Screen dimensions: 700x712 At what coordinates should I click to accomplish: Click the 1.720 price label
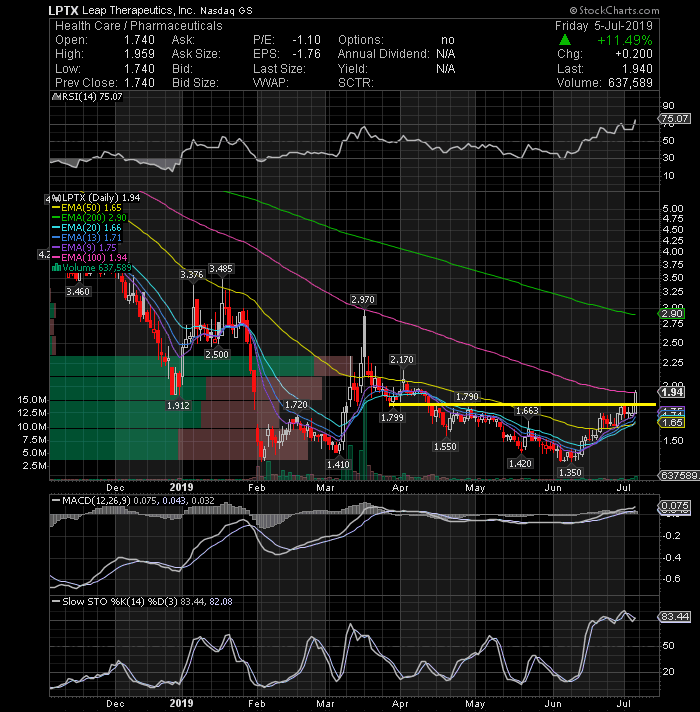pos(296,405)
